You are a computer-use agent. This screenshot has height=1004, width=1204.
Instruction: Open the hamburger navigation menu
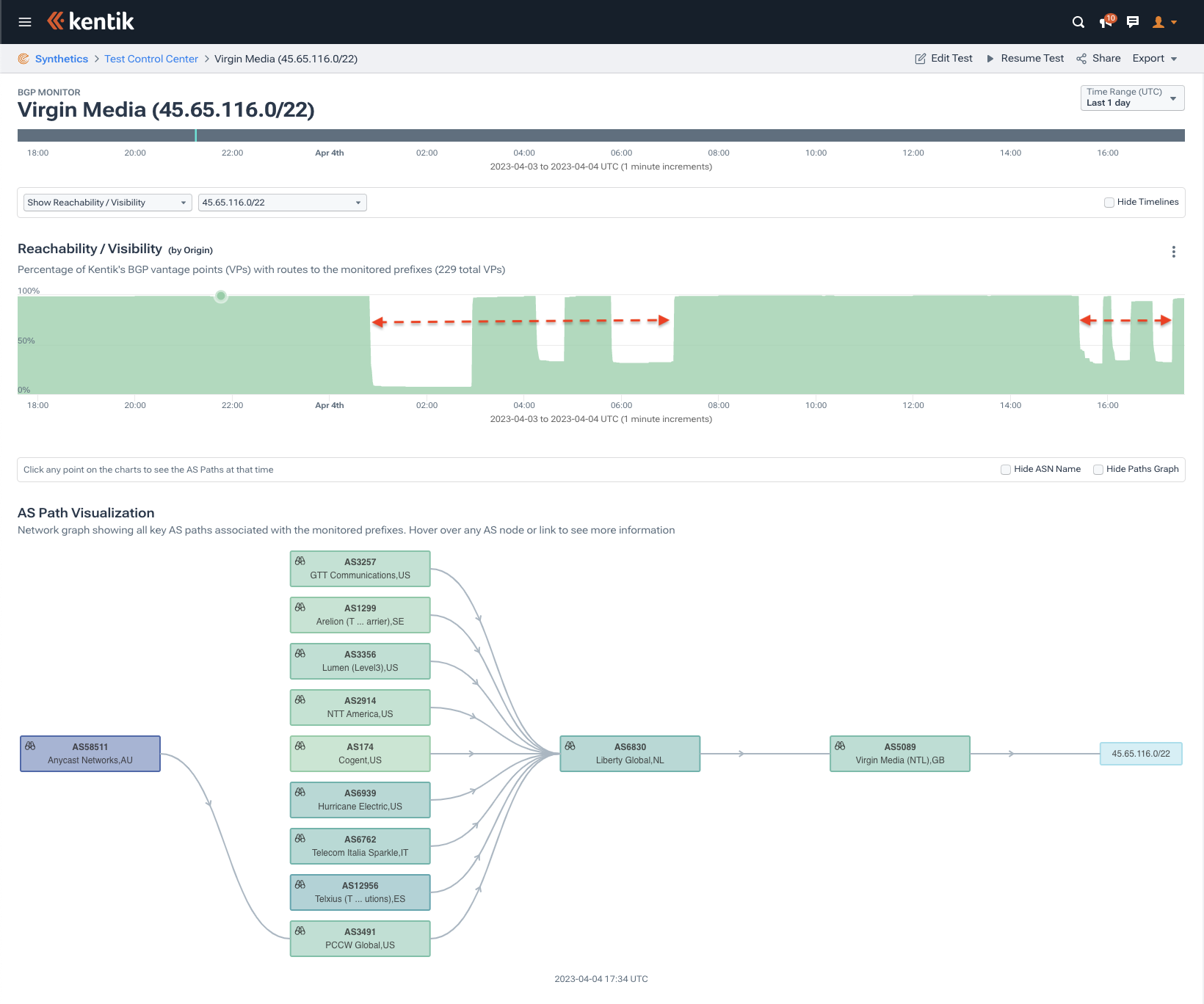25,22
